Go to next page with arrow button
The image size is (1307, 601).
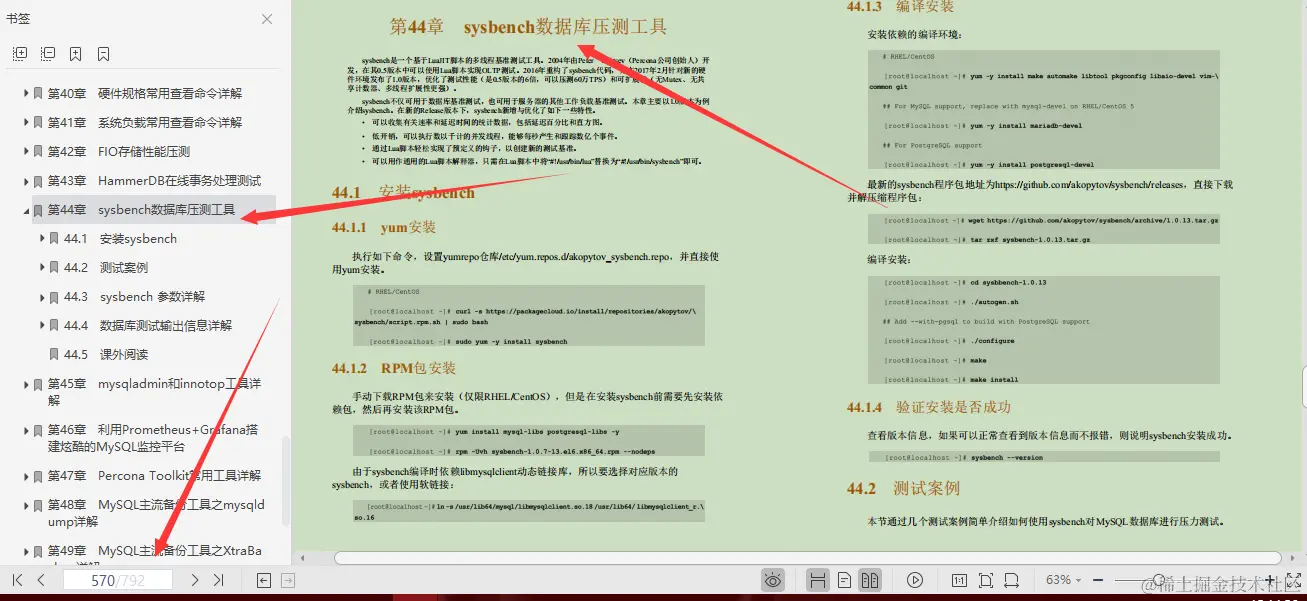pos(194,578)
